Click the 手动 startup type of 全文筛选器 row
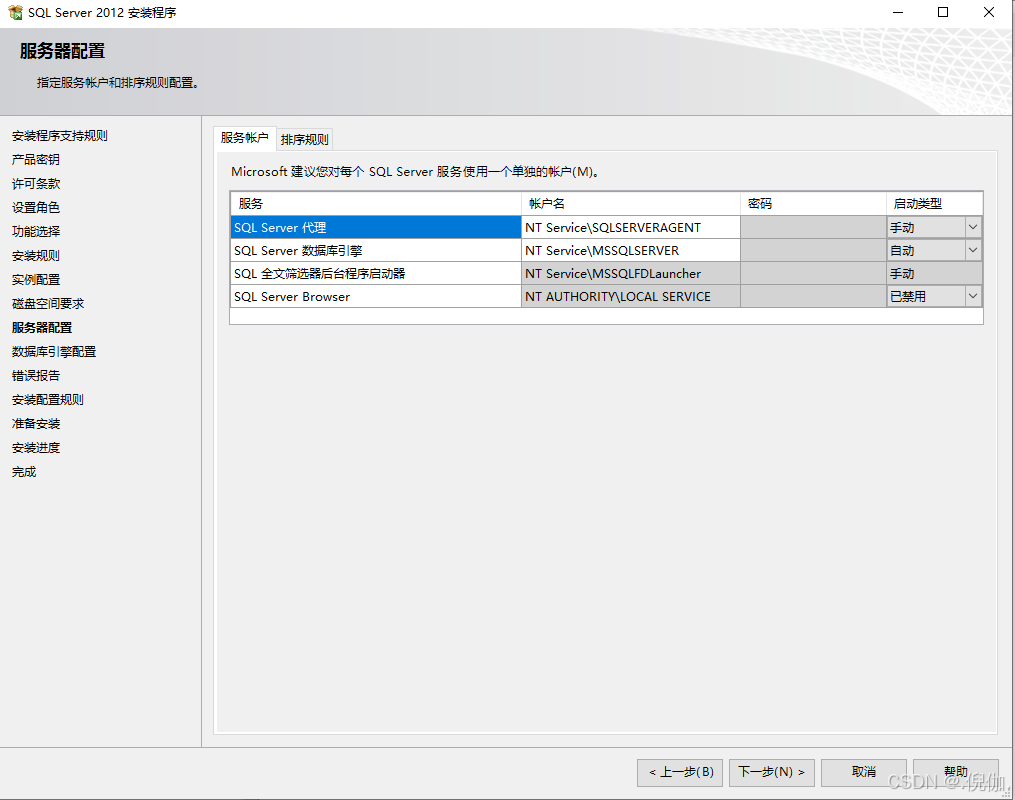The width and height of the screenshot is (1015, 800). coord(934,273)
